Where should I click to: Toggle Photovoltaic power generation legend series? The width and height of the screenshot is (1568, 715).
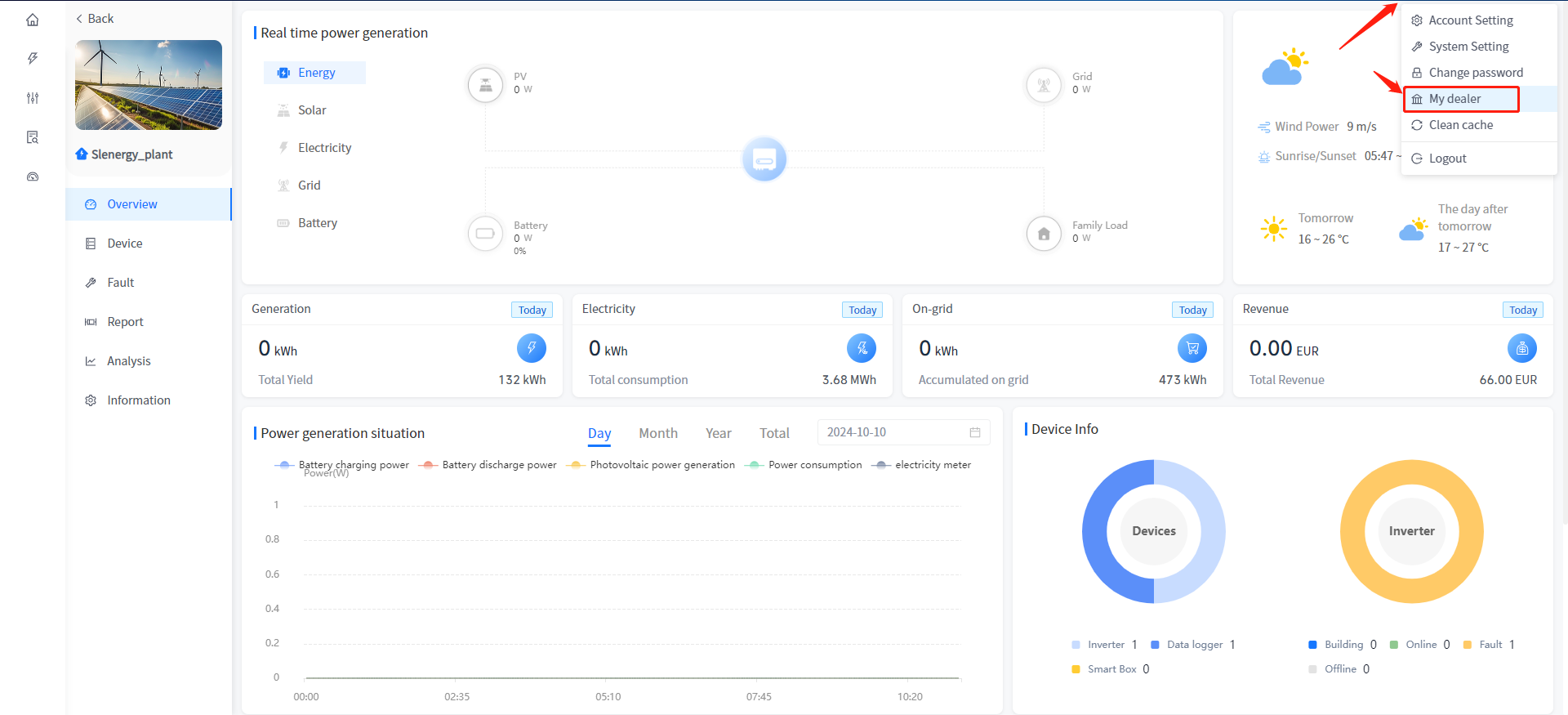pyautogui.click(x=653, y=465)
